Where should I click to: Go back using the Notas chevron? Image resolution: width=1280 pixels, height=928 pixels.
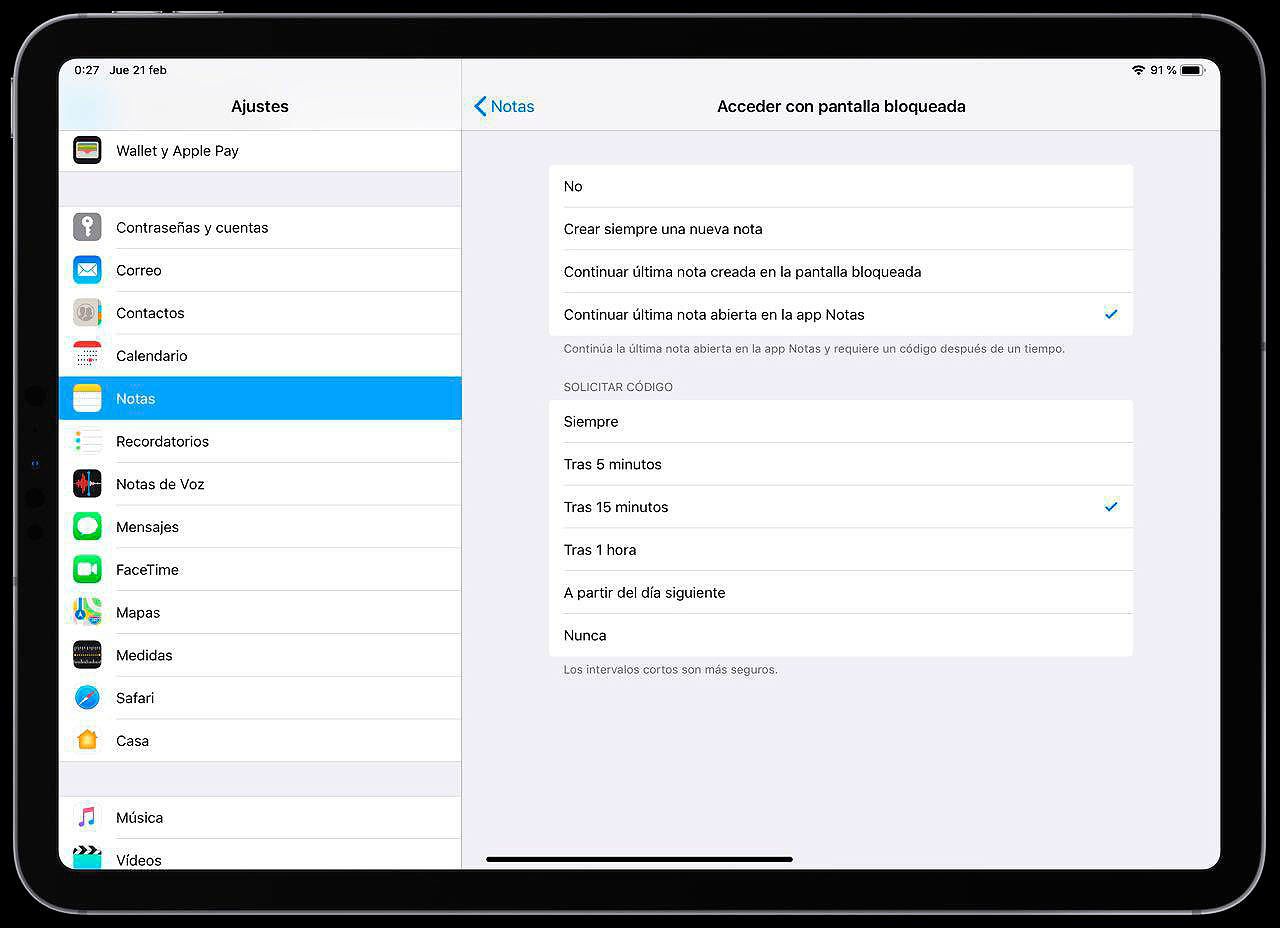coord(480,106)
